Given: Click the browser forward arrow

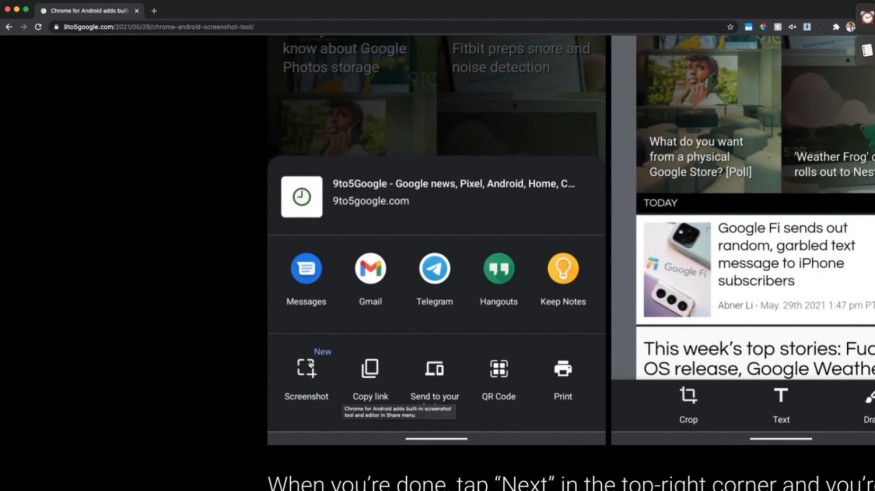Looking at the screenshot, I should [23, 27].
